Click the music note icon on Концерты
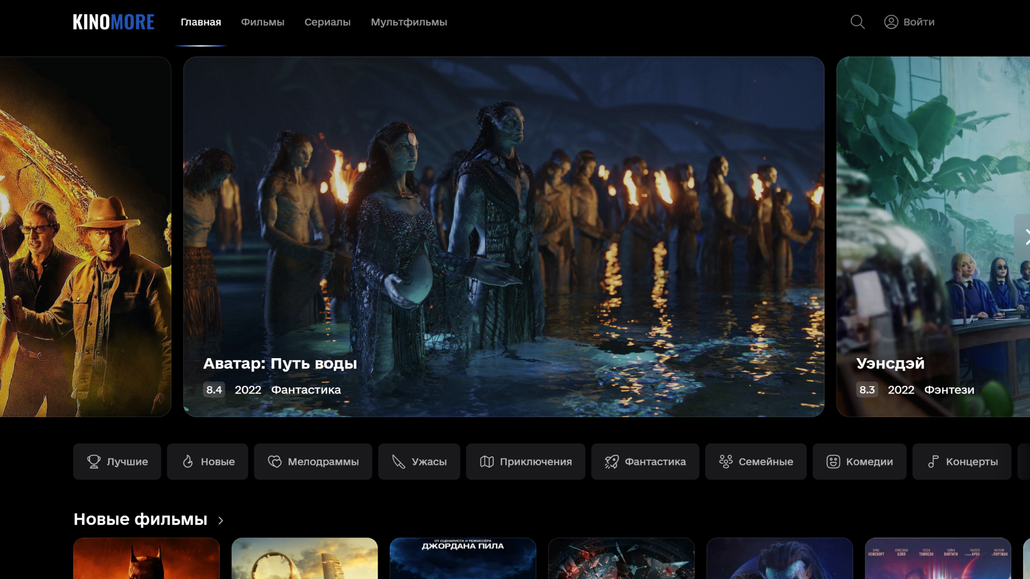This screenshot has height=579, width=1030. point(933,462)
